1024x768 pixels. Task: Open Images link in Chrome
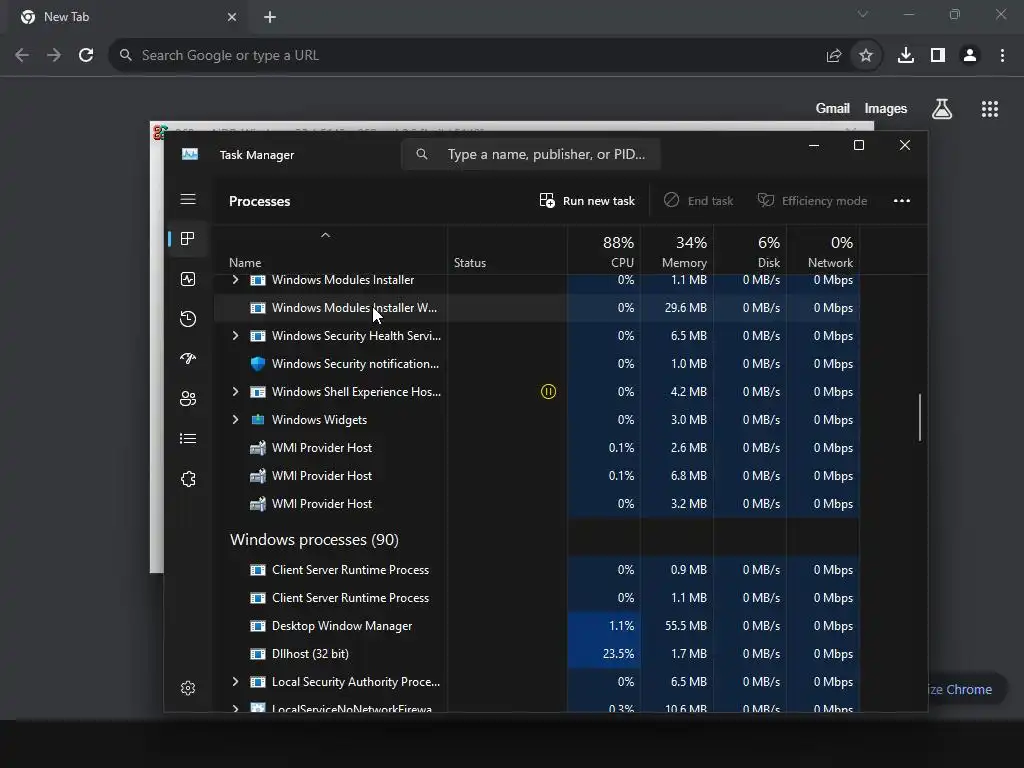point(886,108)
